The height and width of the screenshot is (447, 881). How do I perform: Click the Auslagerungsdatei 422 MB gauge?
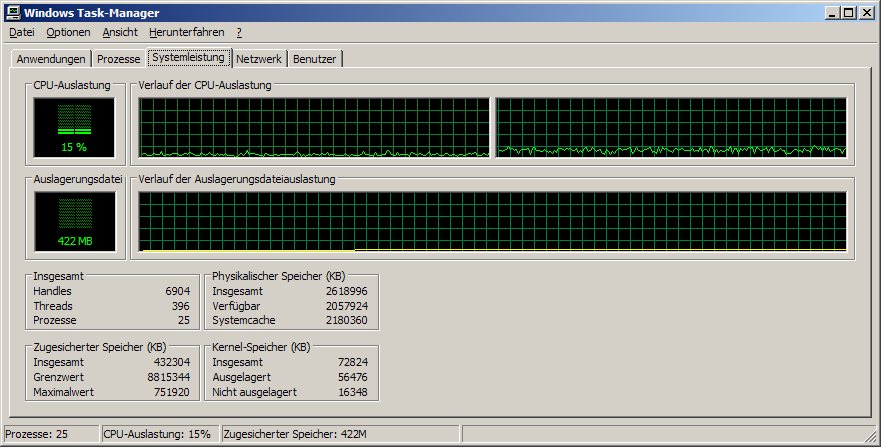pos(74,222)
